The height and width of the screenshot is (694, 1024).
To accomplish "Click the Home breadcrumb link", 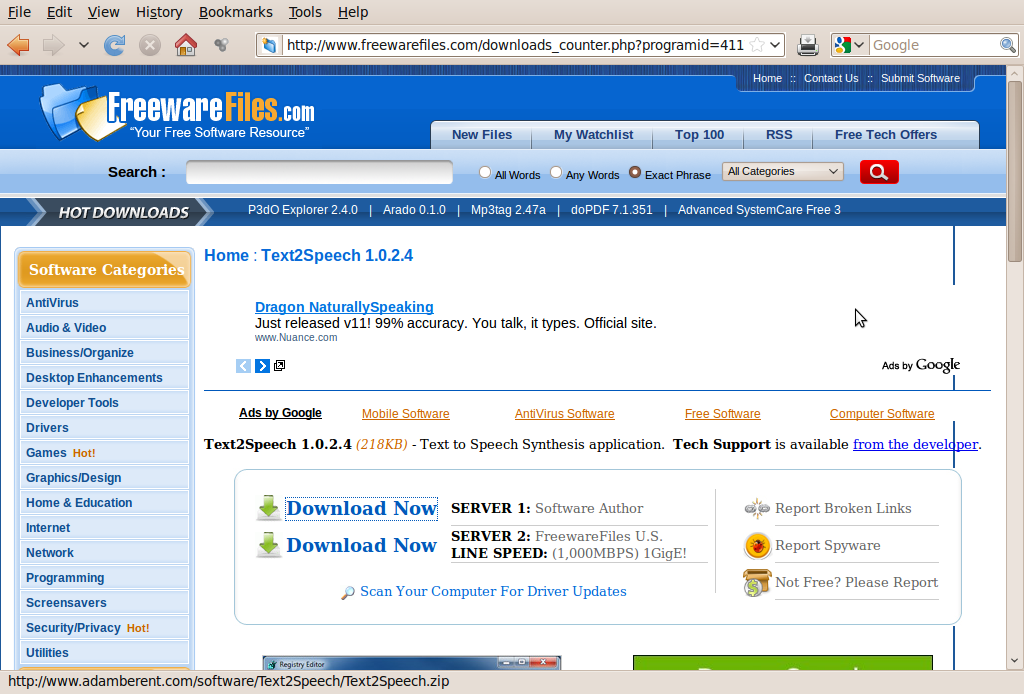I will click(227, 255).
